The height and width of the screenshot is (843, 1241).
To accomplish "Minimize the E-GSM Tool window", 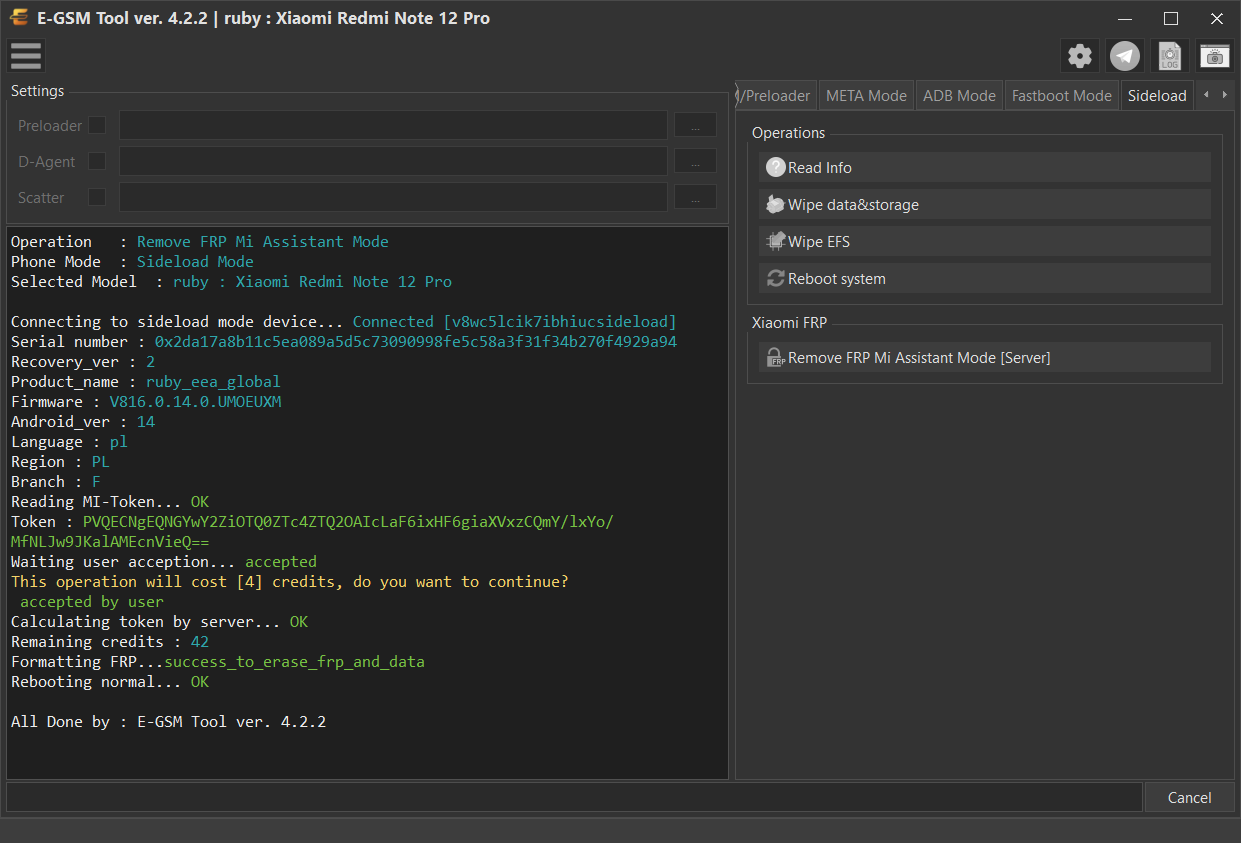I will point(1125,18).
